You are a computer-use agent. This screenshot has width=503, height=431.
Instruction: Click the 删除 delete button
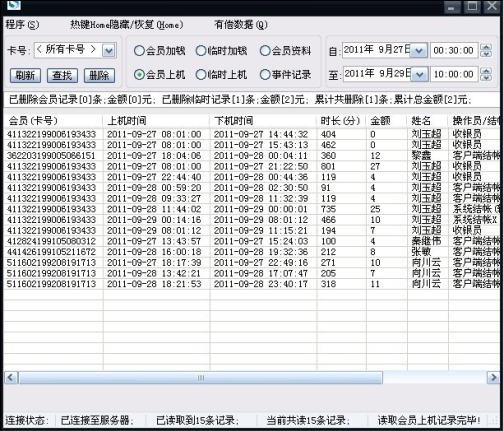click(x=99, y=76)
